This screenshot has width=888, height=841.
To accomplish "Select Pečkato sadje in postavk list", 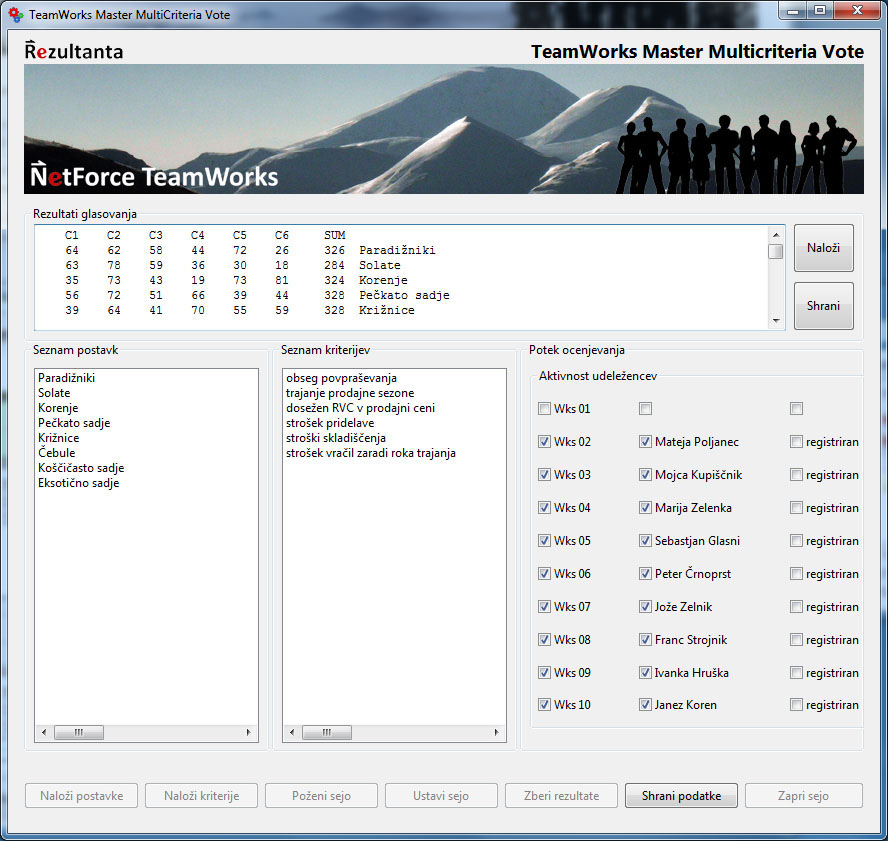I will click(74, 423).
